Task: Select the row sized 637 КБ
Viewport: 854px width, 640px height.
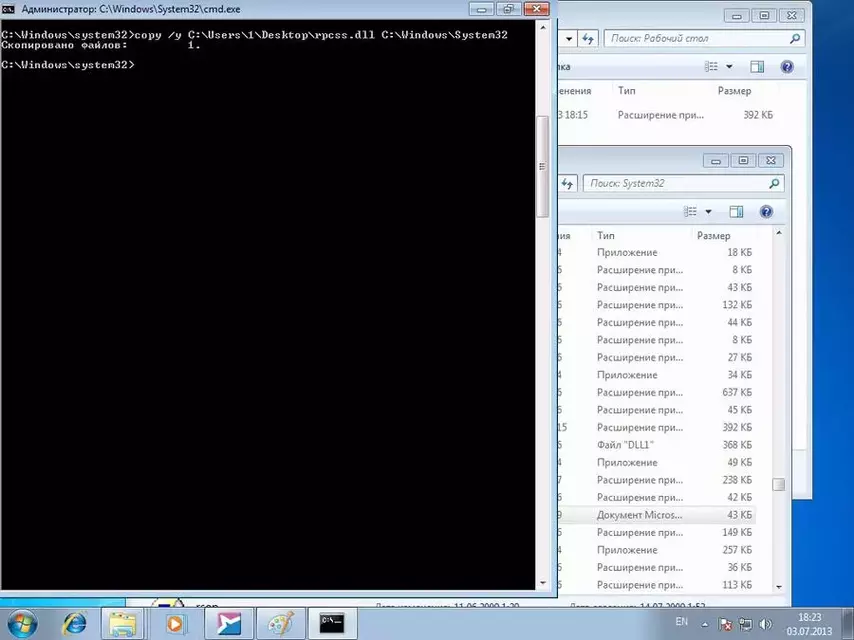Action: pyautogui.click(x=656, y=392)
